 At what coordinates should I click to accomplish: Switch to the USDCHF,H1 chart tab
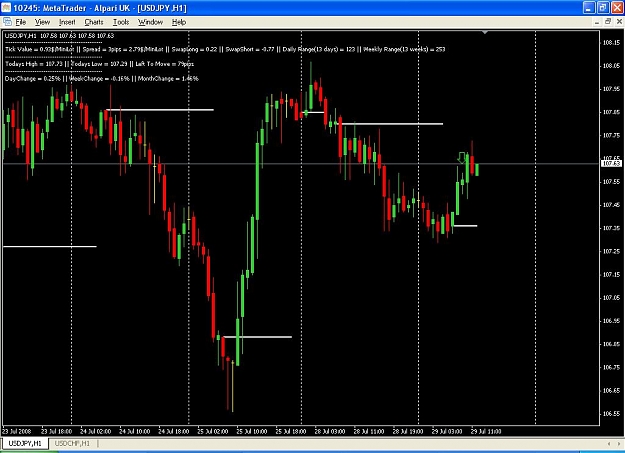[72, 443]
